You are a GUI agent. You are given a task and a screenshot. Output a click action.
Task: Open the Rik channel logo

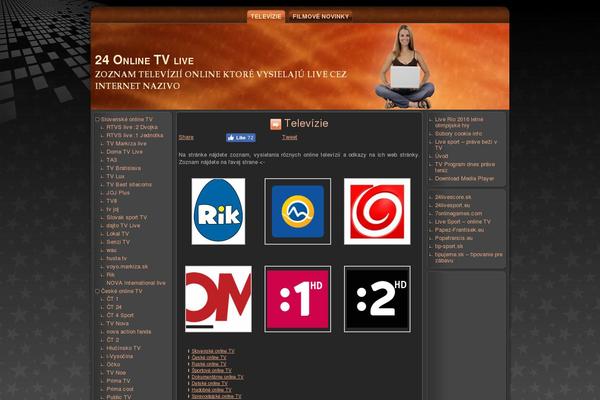pyautogui.click(x=218, y=211)
